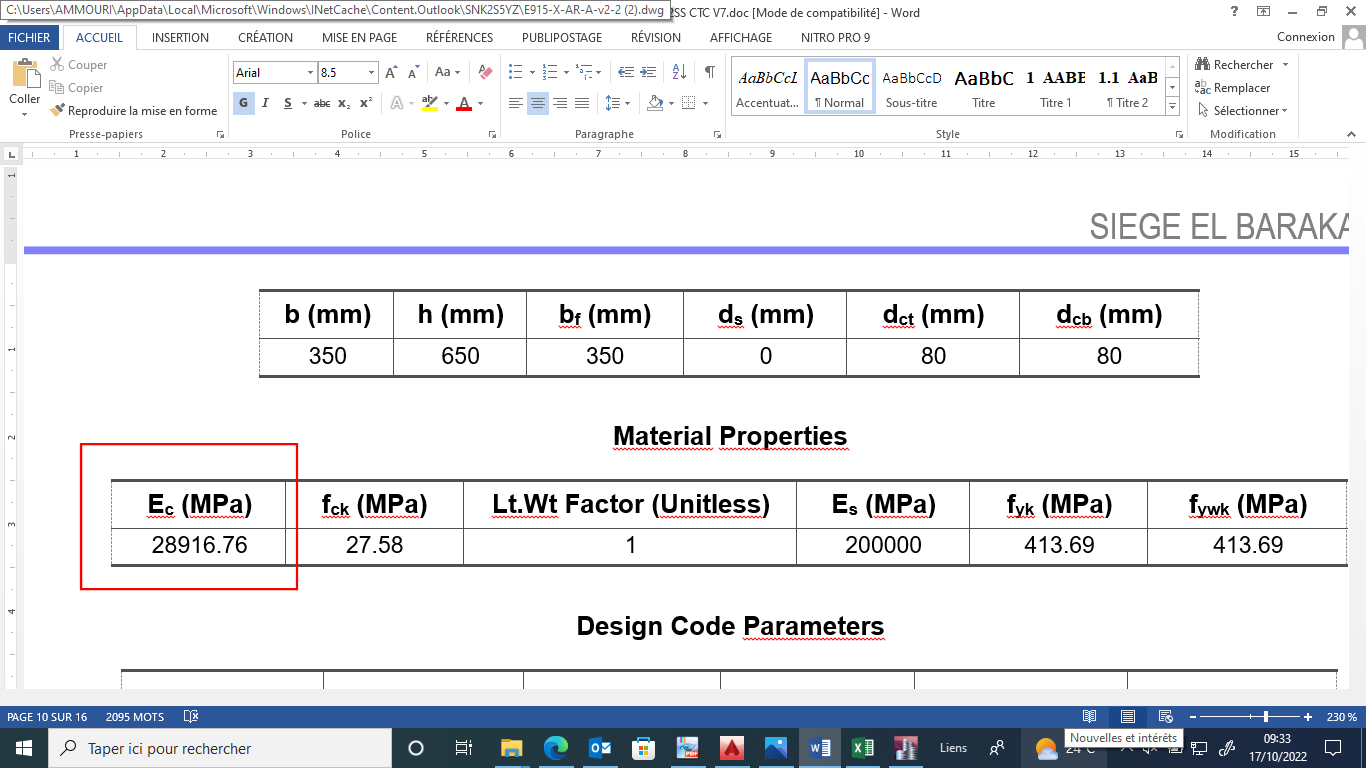Screen dimensions: 1366x768
Task: Switch to web layout view in status bar
Action: click(1165, 717)
